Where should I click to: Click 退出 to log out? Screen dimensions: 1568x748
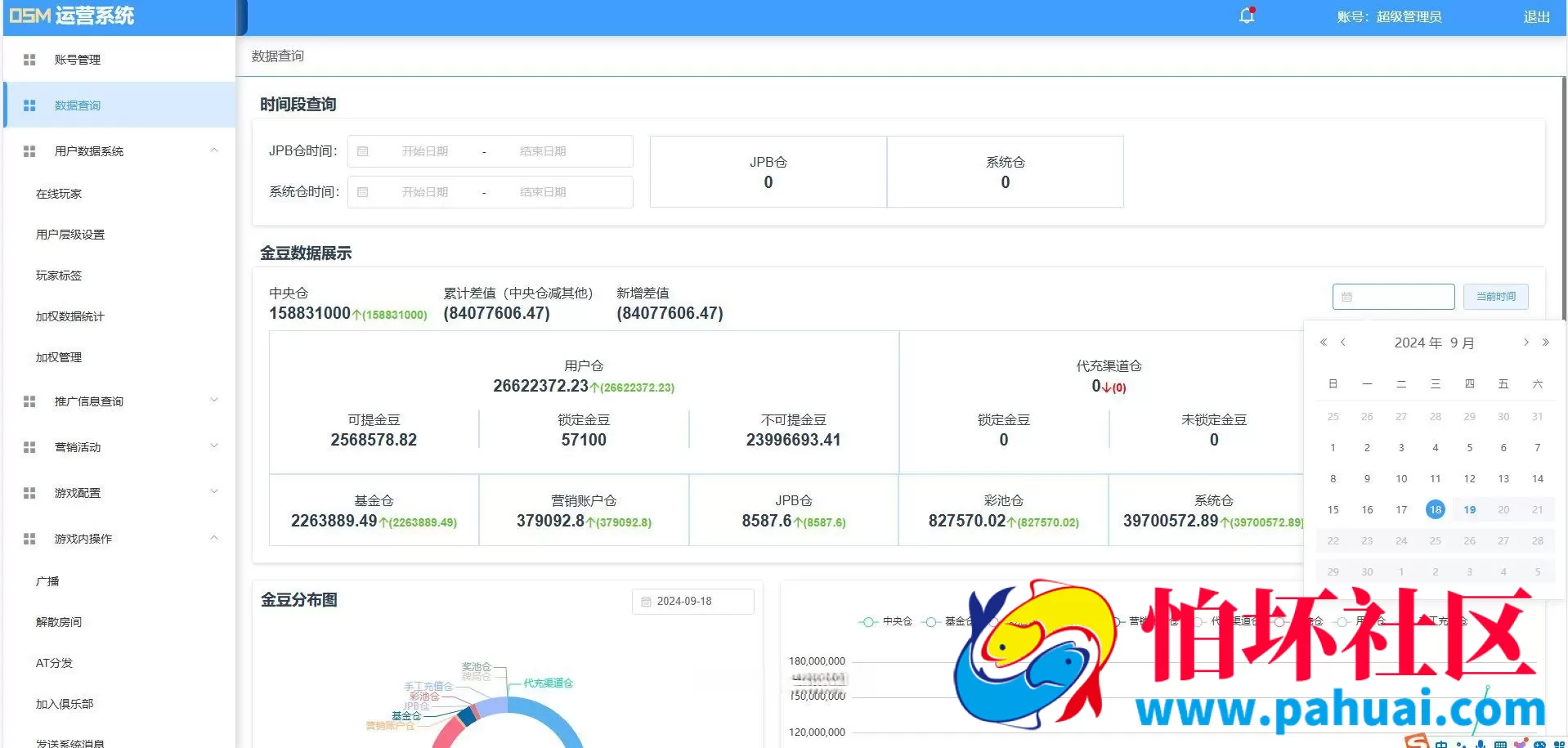pos(1536,16)
